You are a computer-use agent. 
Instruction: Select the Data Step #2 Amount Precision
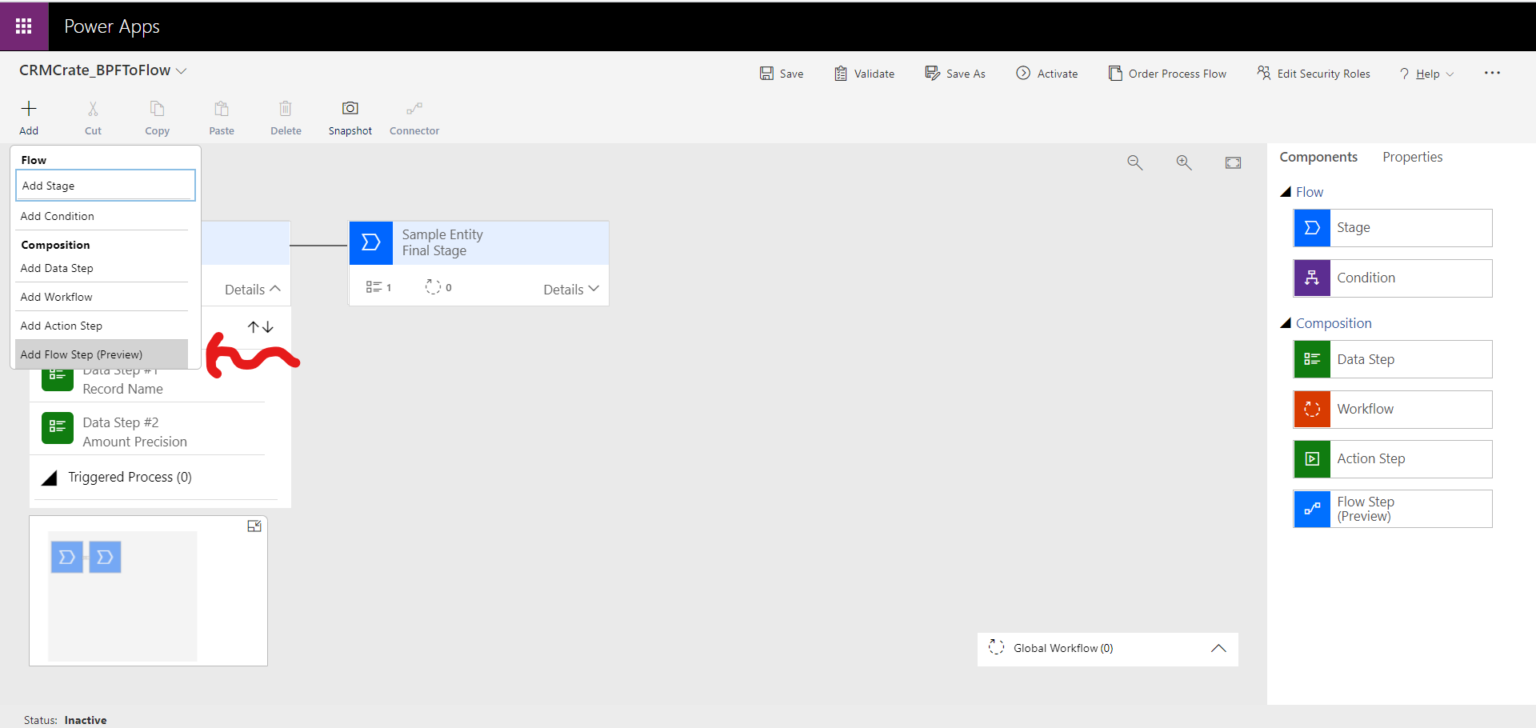coord(134,432)
